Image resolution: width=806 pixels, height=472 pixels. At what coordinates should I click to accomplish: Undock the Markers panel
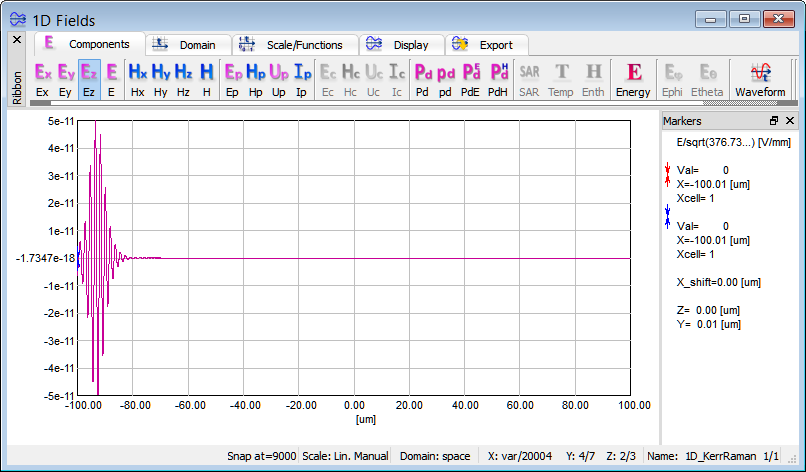774,121
